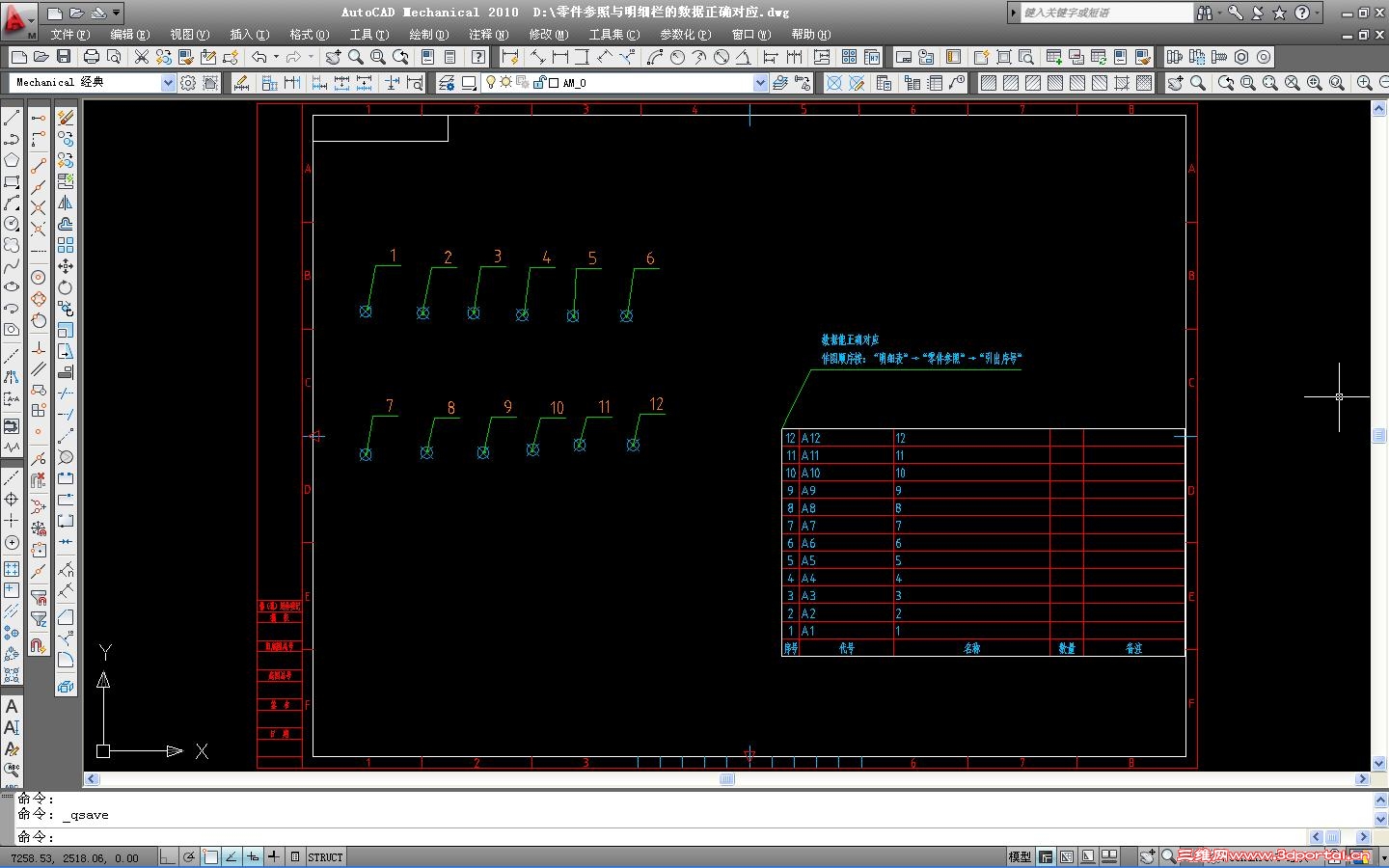The height and width of the screenshot is (868, 1389).
Task: Toggle STRUCT mode in status bar
Action: click(325, 856)
